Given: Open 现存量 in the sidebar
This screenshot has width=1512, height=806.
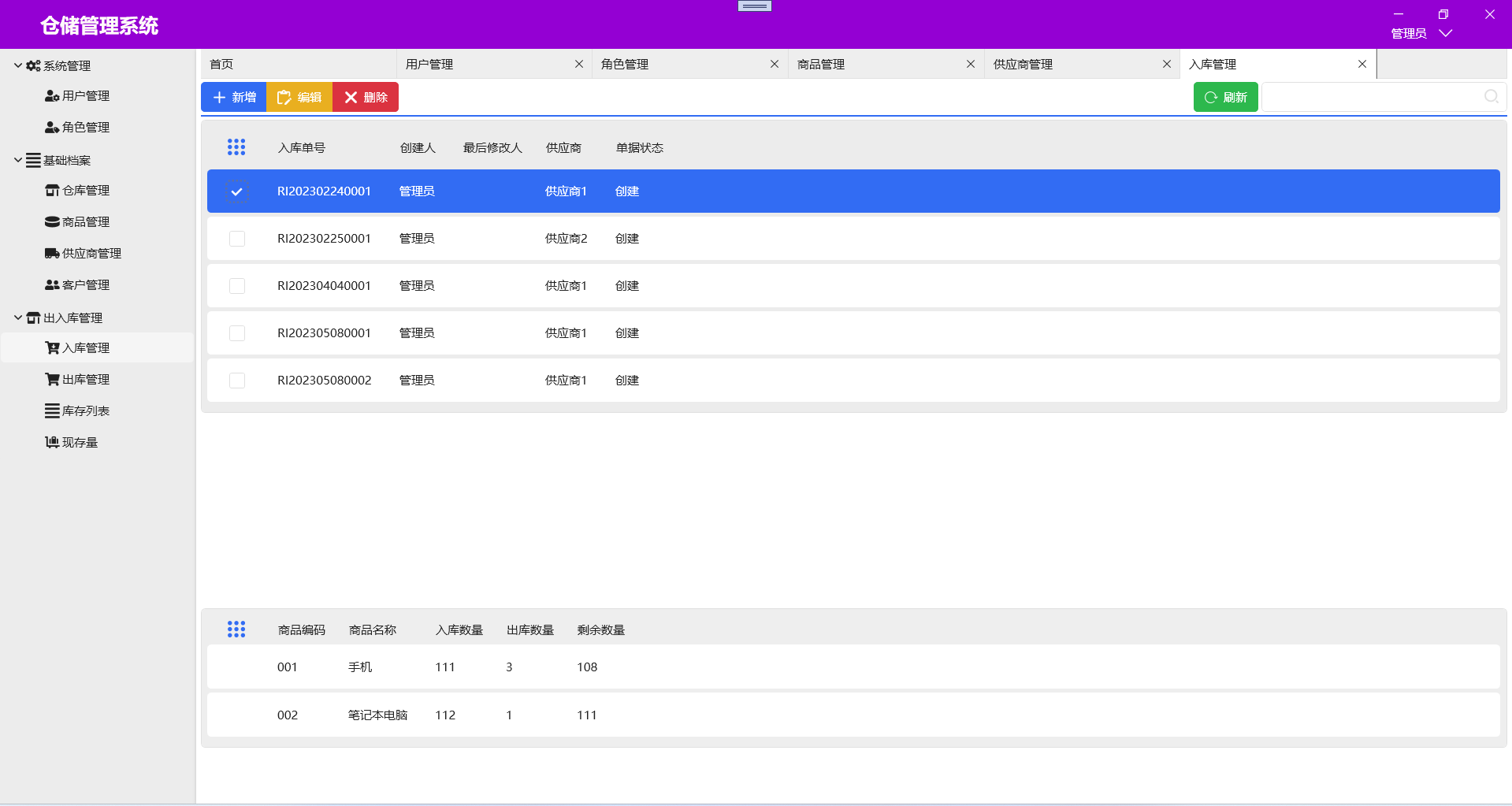Looking at the screenshot, I should [x=80, y=443].
